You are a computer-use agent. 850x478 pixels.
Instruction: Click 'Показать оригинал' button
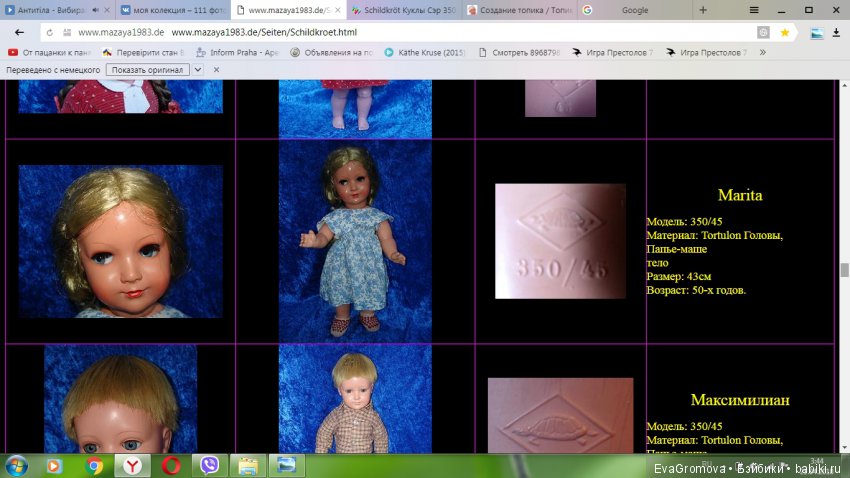click(x=148, y=70)
